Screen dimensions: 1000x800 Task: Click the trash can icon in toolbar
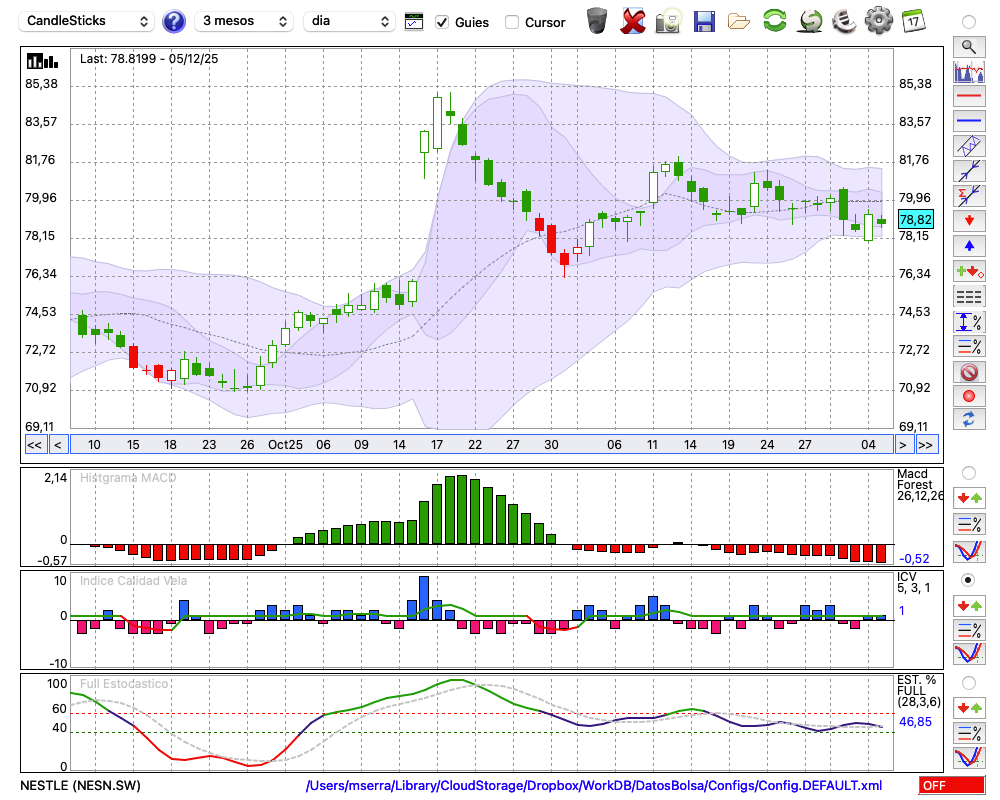point(597,21)
